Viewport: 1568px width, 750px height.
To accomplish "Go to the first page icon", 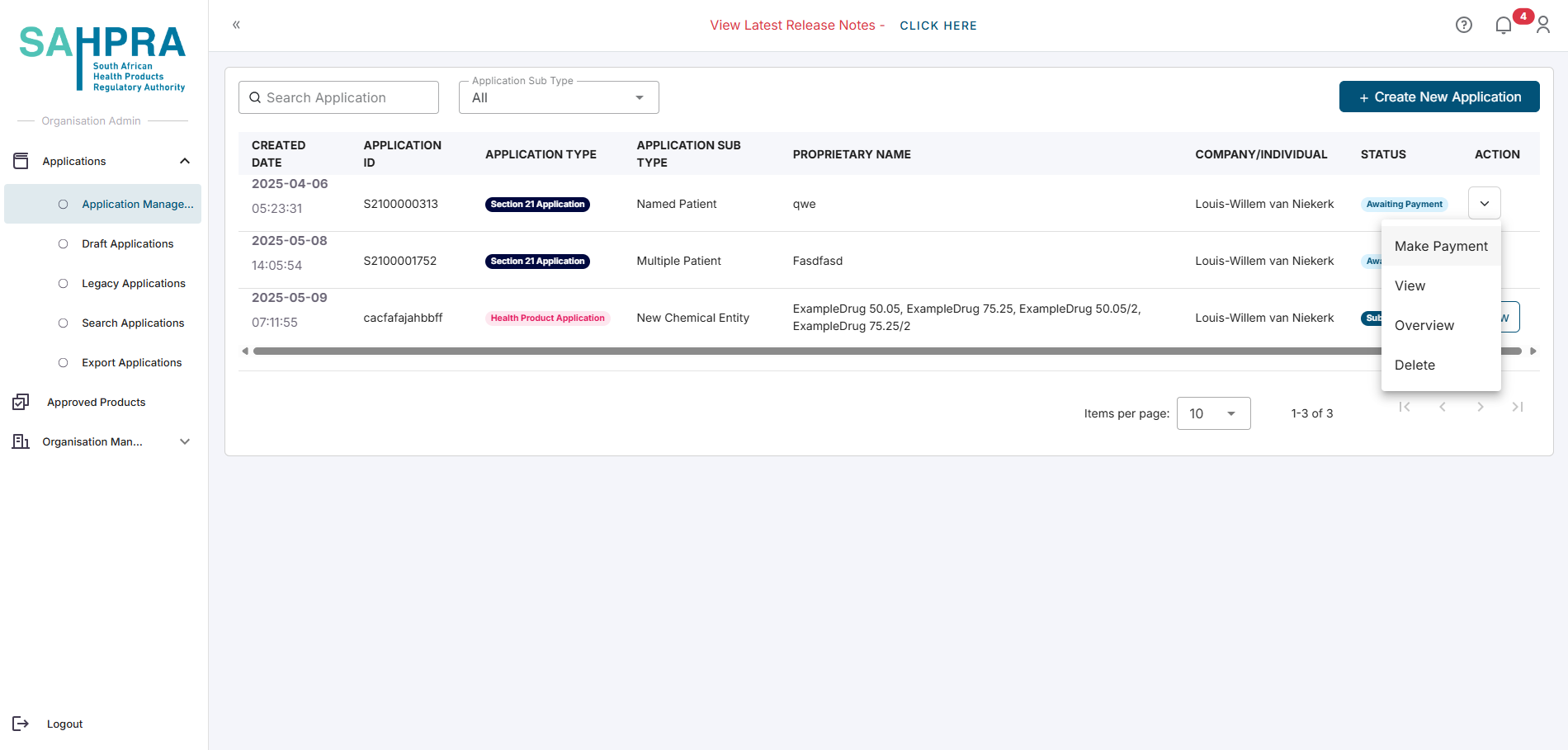I will (1405, 407).
